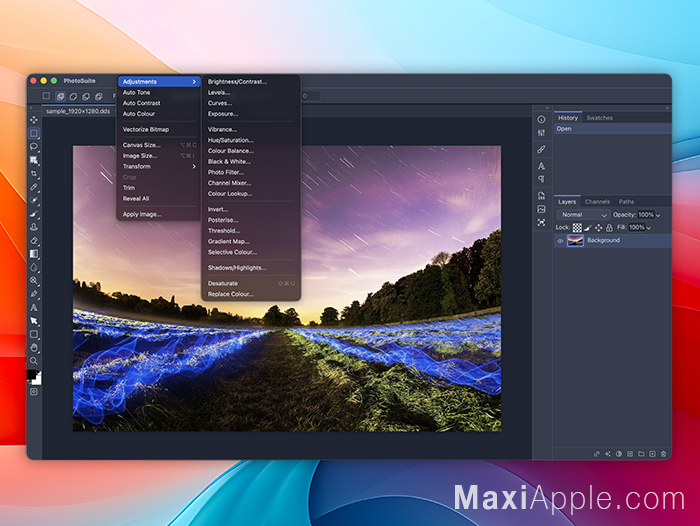The height and width of the screenshot is (526, 700).
Task: Click the new layer icon
Action: [652, 454]
